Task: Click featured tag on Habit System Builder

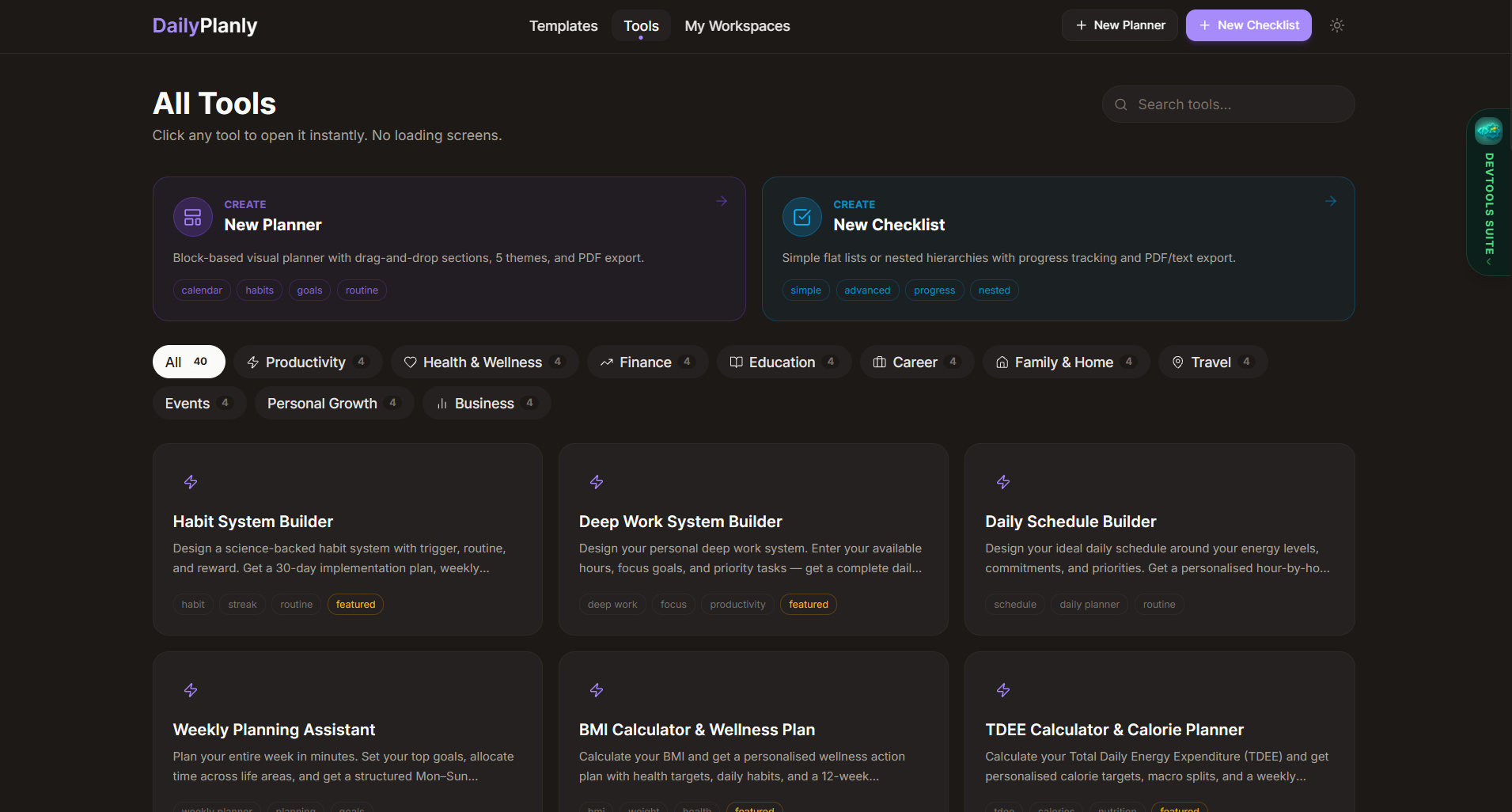Action: [355, 605]
